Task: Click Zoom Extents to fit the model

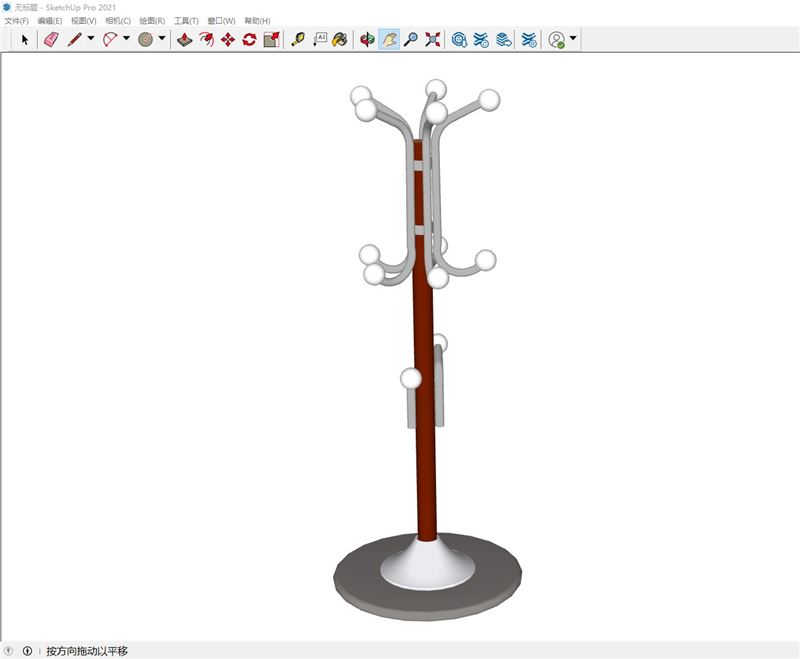Action: (433, 40)
